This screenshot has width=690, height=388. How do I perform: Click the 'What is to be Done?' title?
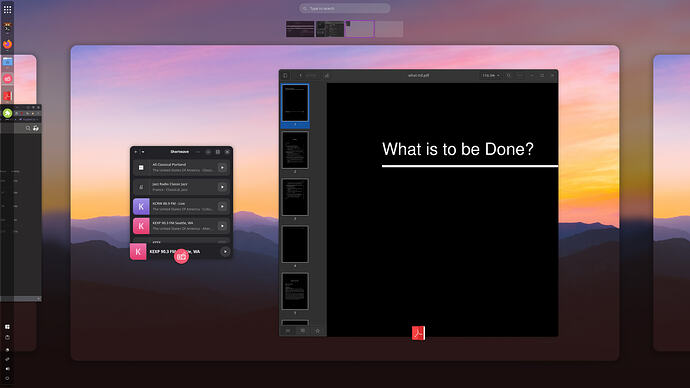(x=458, y=149)
